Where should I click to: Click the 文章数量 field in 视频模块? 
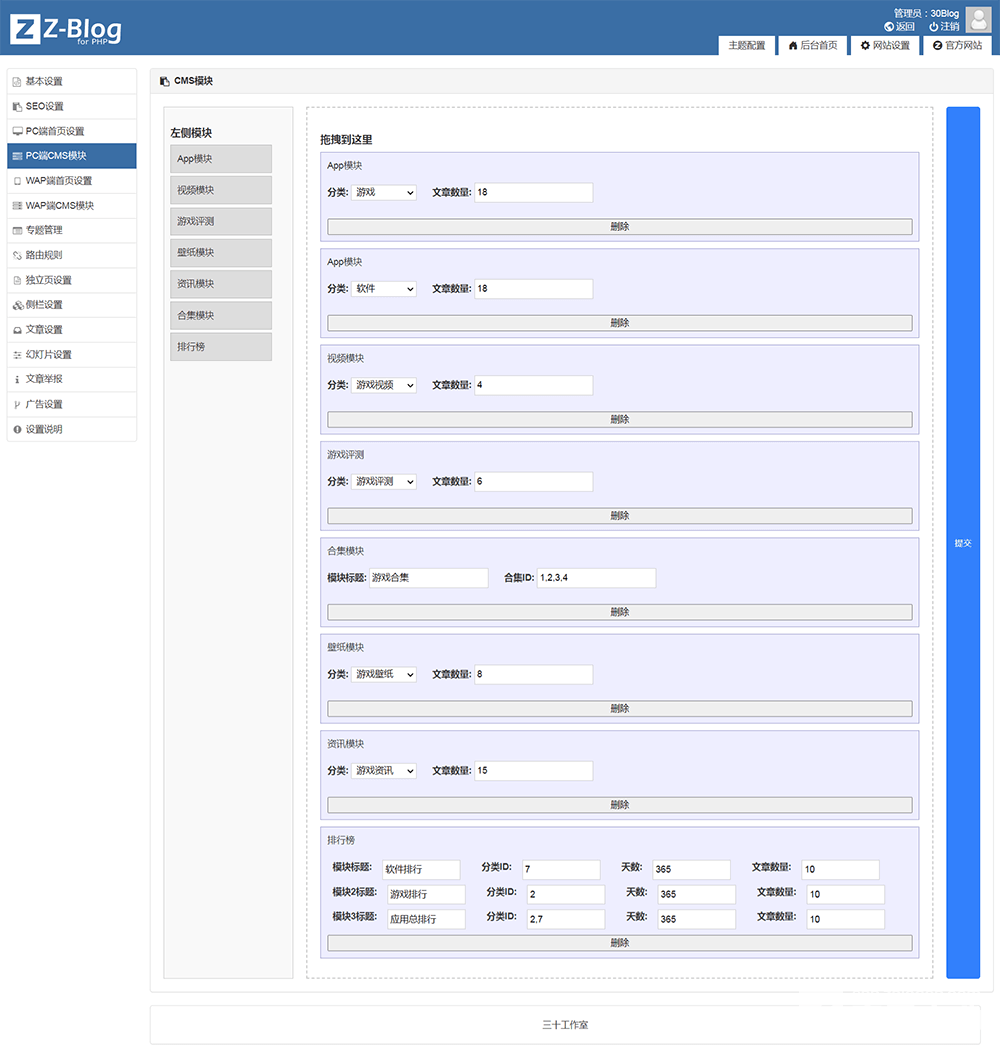coord(533,386)
